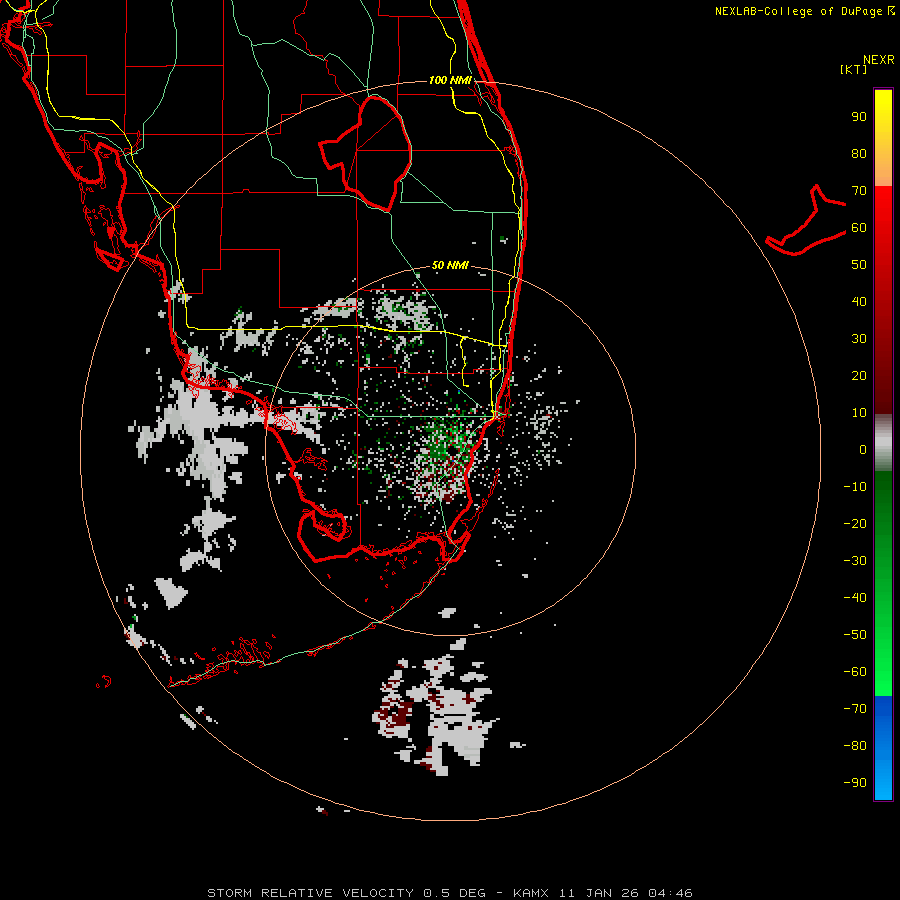Click the 30 value on the velocity scale
Screen dimensions: 900x900
[859, 339]
